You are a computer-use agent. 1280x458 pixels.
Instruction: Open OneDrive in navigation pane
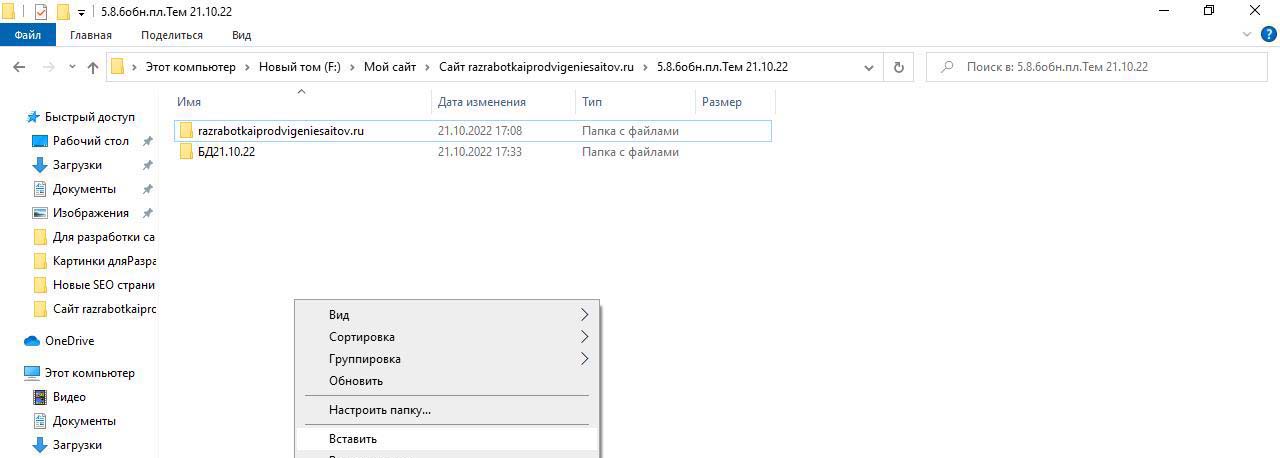coord(69,341)
